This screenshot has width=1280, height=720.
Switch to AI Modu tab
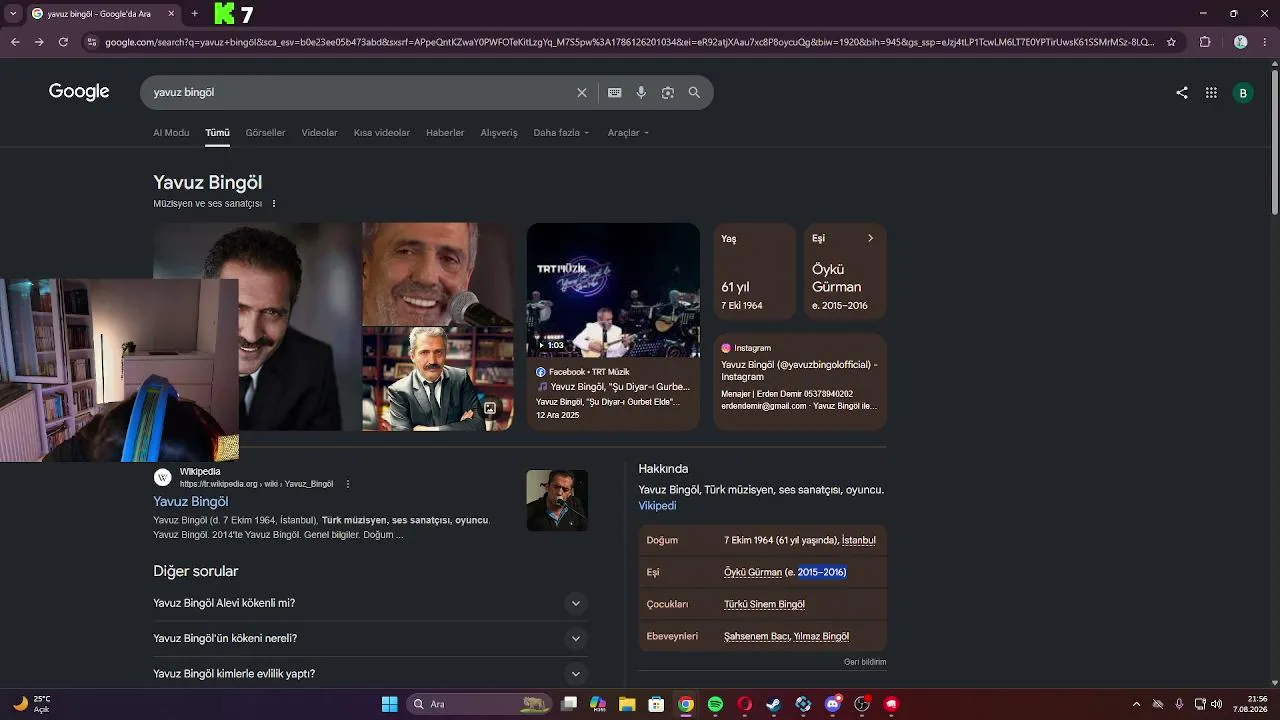tap(171, 133)
